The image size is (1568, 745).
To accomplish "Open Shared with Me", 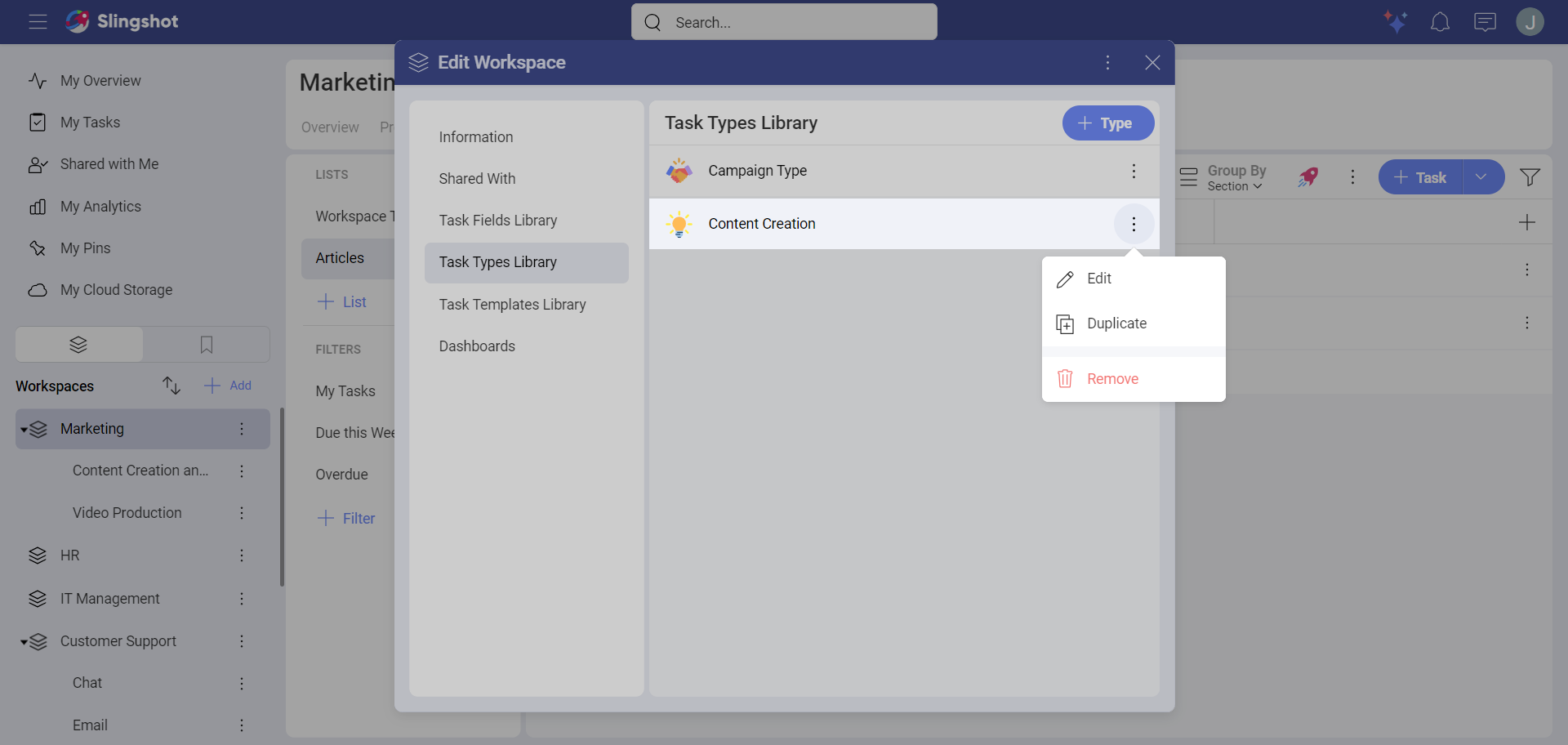I will tap(109, 164).
